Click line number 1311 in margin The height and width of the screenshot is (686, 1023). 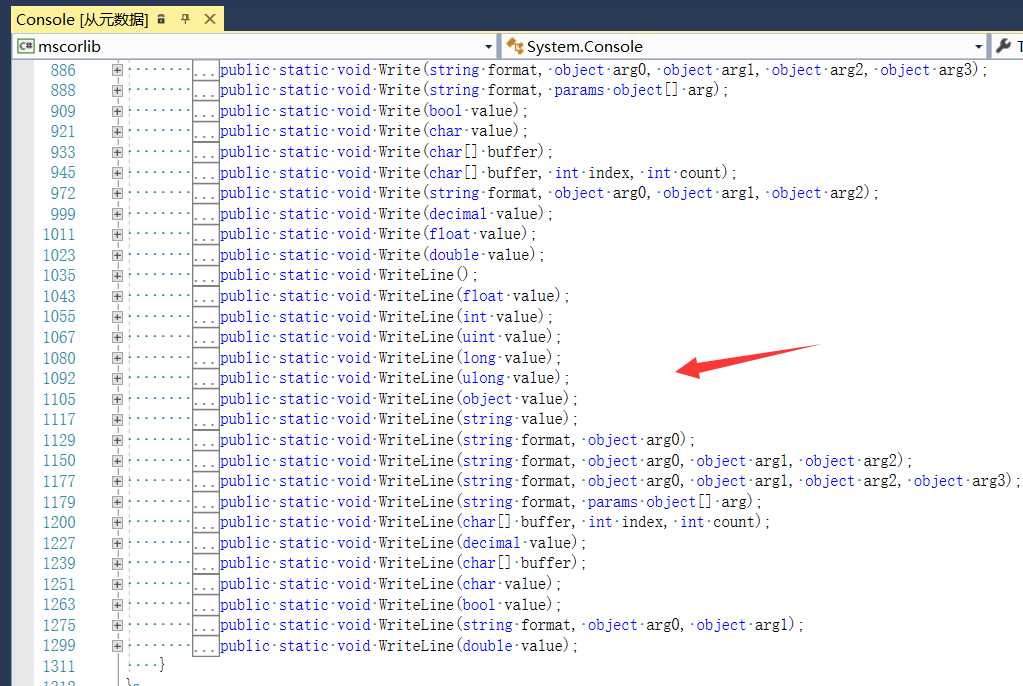(x=59, y=666)
